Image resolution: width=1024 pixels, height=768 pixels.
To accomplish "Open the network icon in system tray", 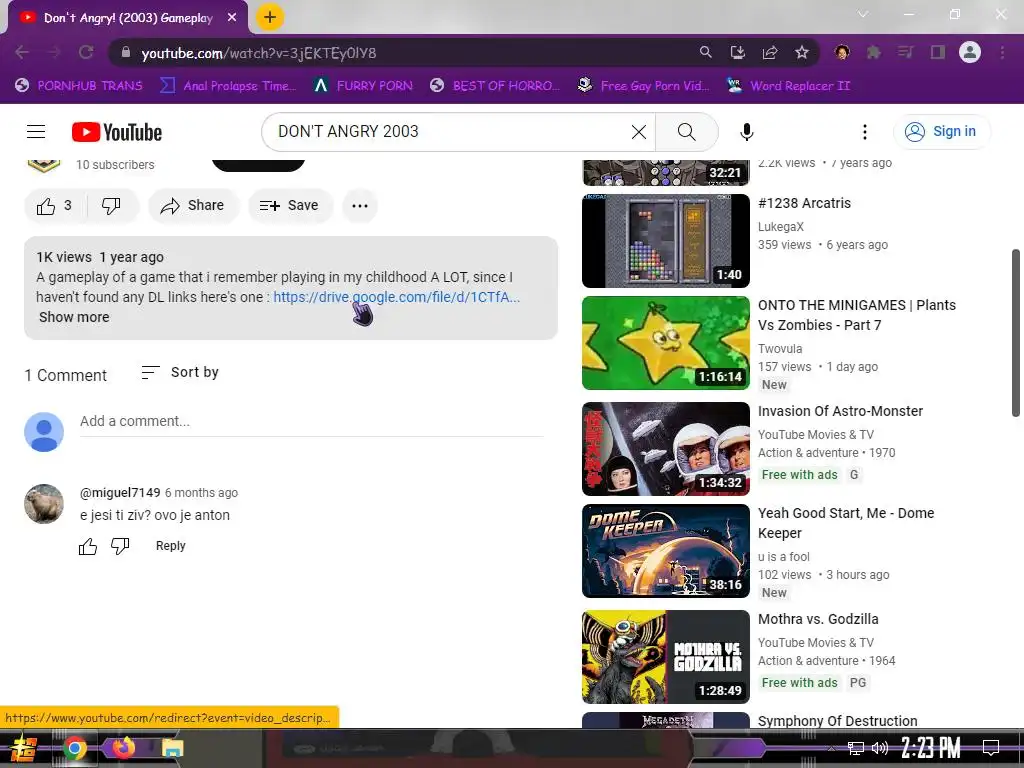I will (856, 748).
